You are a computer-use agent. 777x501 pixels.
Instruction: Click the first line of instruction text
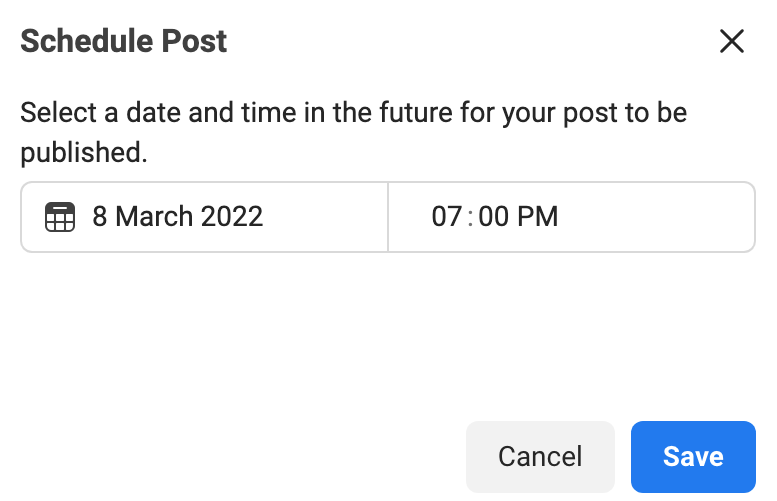point(353,112)
